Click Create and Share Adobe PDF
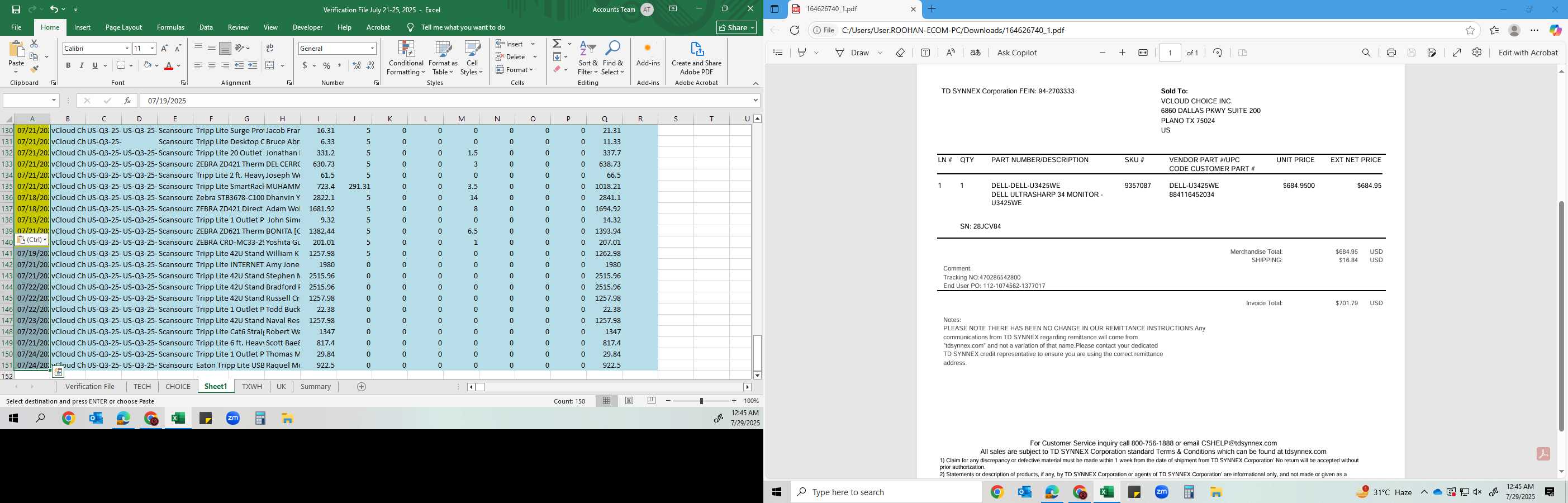 (696, 59)
